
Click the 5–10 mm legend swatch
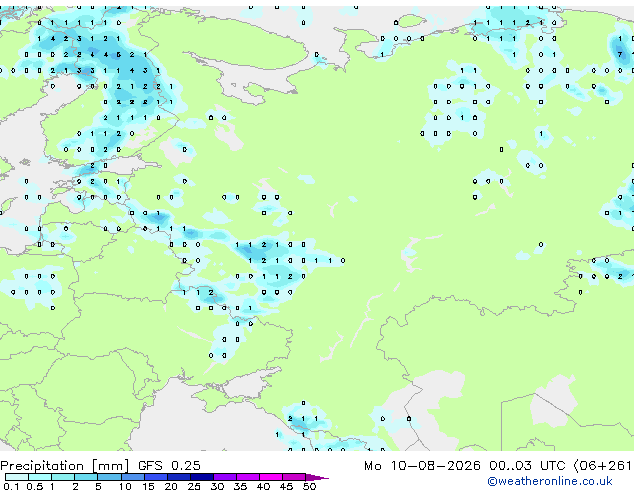109,477
